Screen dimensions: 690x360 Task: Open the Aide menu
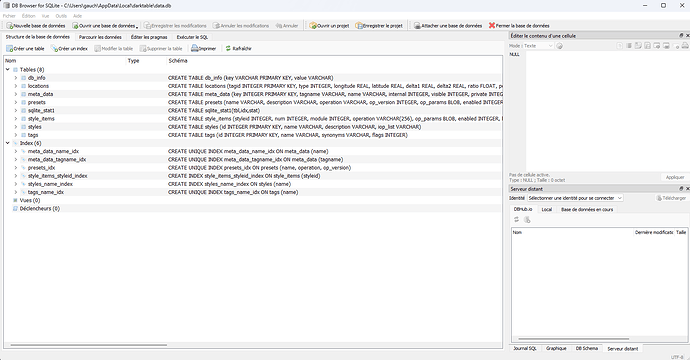pos(77,16)
